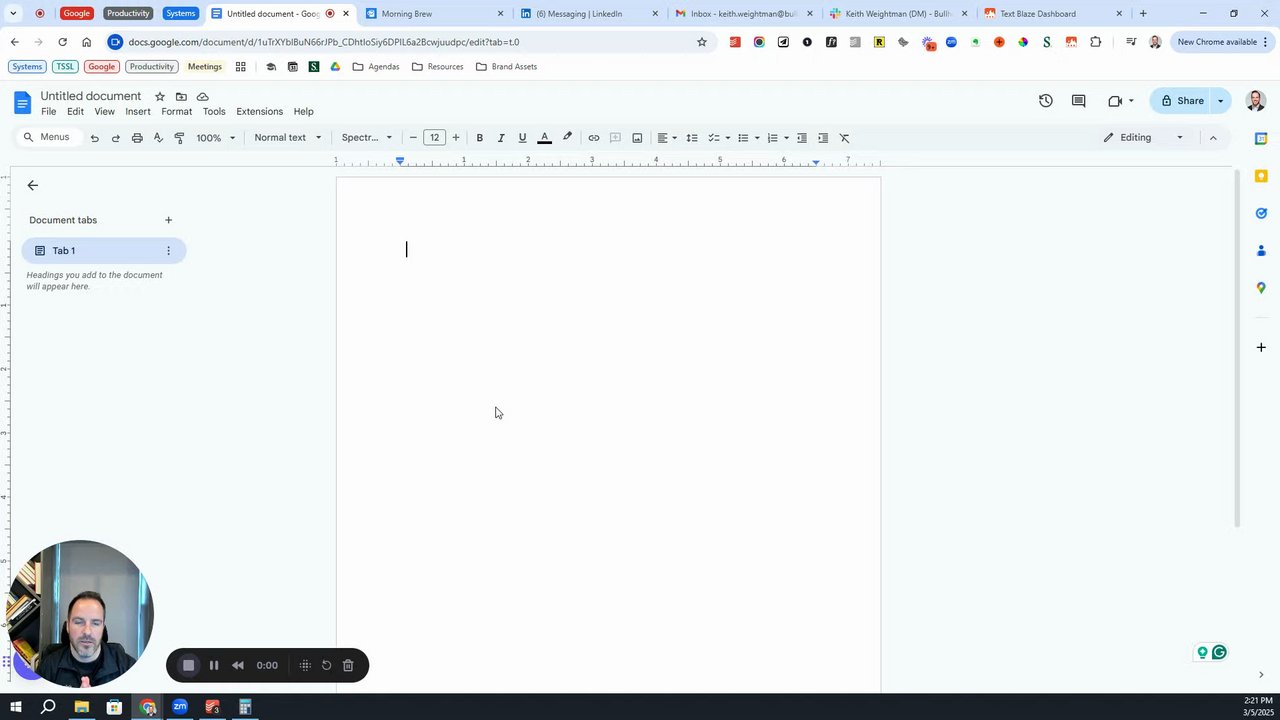Viewport: 1280px width, 720px height.
Task: Toggle bold formatting
Action: [x=479, y=138]
